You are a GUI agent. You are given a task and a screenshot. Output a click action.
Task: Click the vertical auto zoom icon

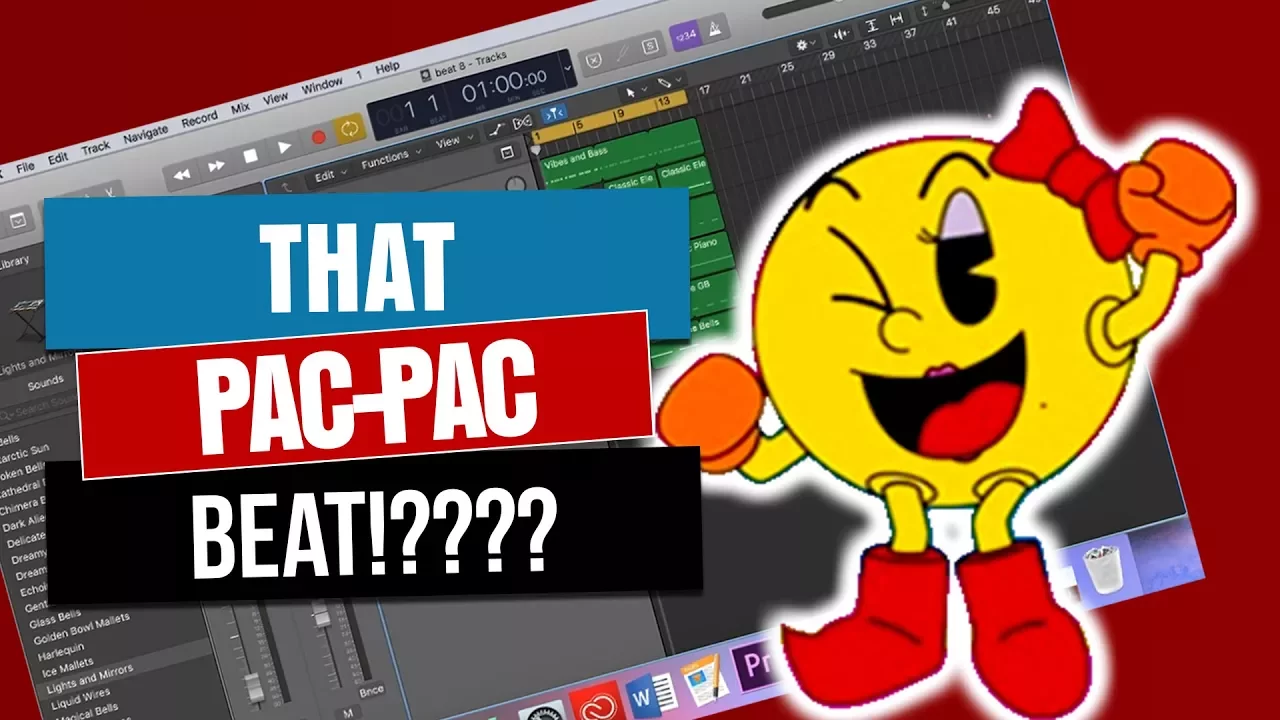point(871,27)
